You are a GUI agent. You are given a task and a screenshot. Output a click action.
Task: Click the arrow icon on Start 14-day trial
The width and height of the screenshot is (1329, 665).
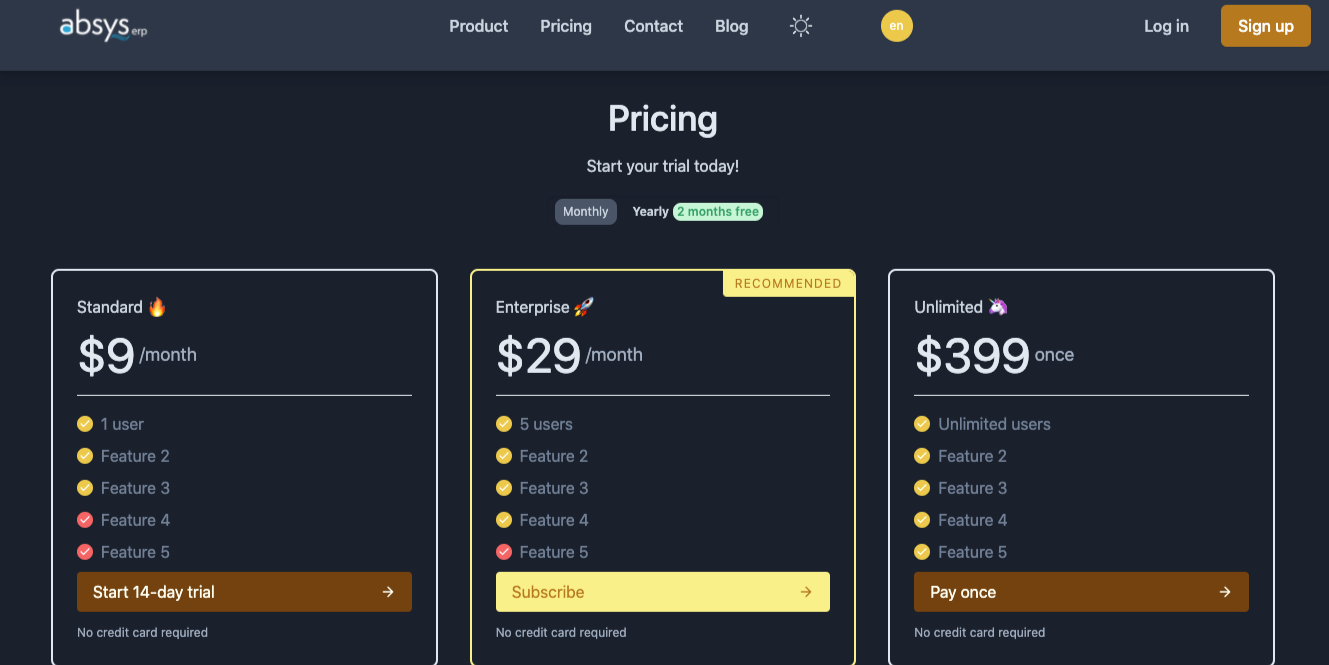(388, 591)
